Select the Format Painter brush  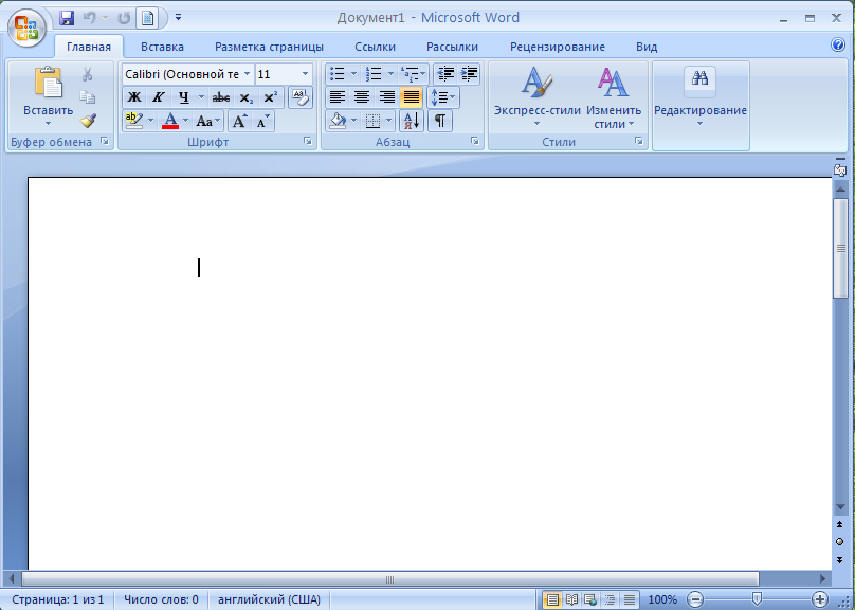88,120
